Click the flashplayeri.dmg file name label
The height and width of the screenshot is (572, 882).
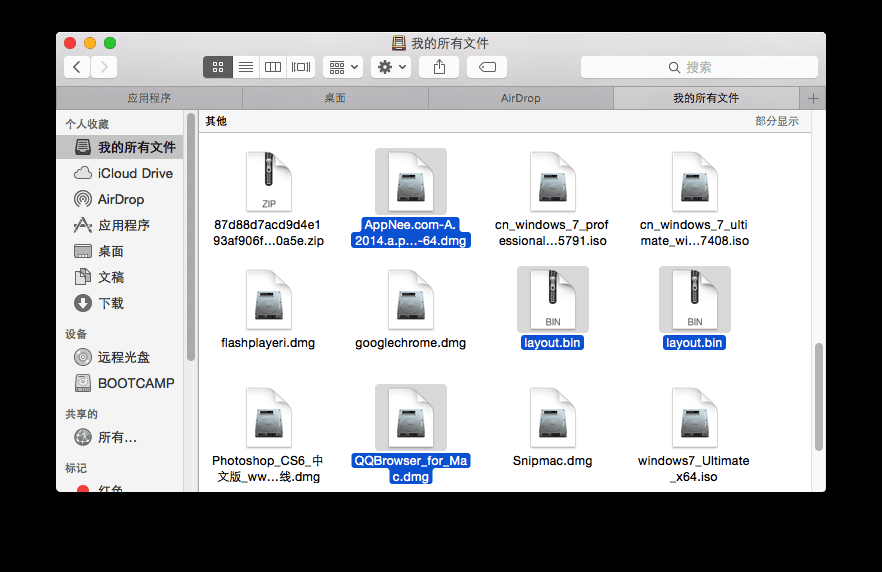point(268,343)
